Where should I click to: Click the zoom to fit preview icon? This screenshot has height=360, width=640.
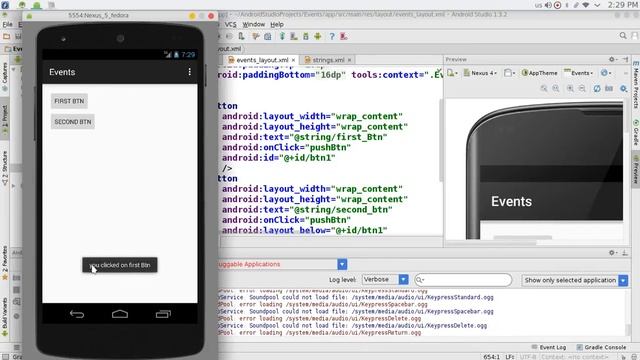tap(544, 89)
